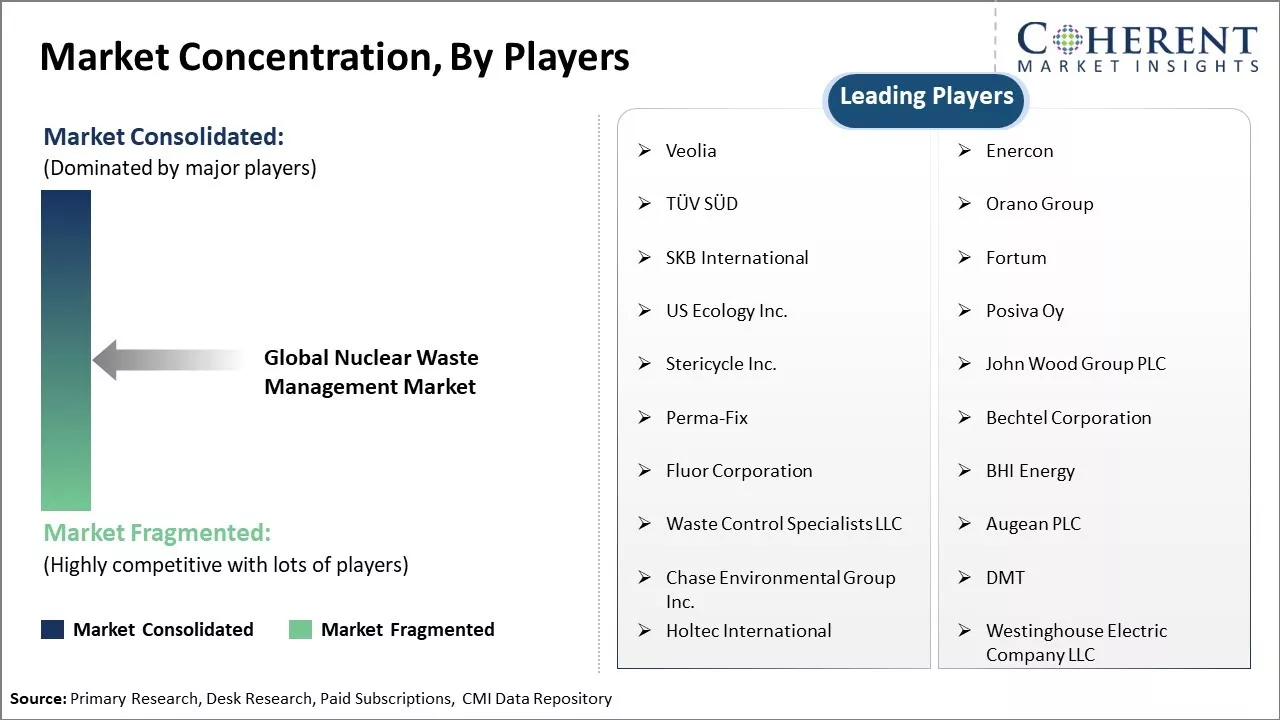Click the arrow bullet beside Perma-Fix

[x=645, y=418]
